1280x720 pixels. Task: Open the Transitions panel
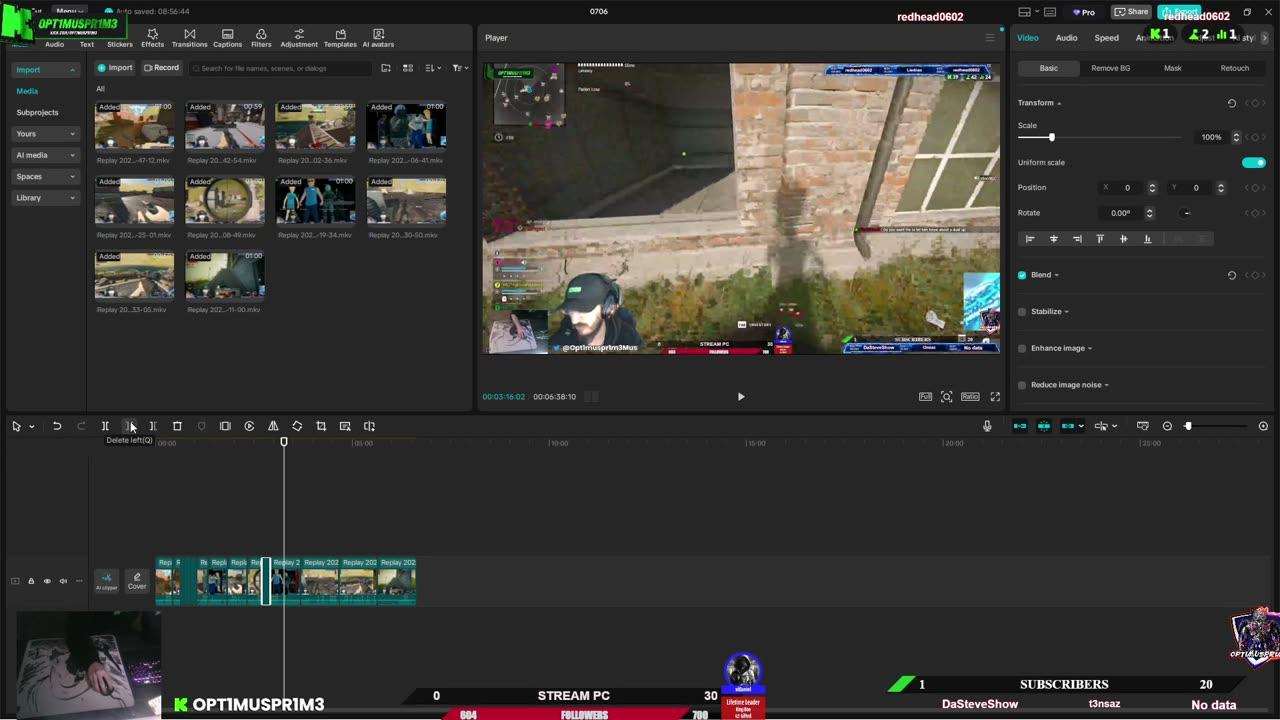pyautogui.click(x=189, y=38)
